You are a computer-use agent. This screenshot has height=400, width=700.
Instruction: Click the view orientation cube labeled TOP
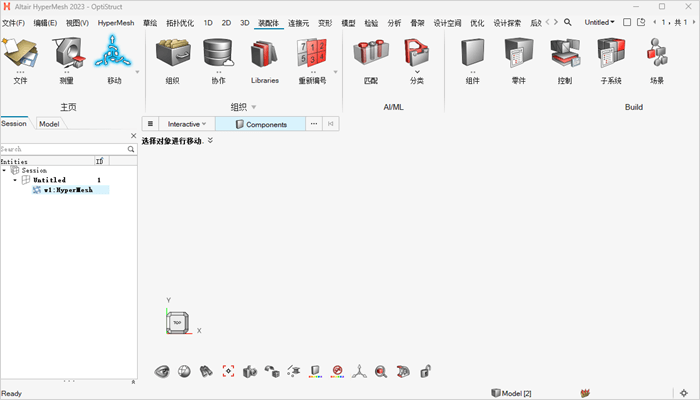177,323
